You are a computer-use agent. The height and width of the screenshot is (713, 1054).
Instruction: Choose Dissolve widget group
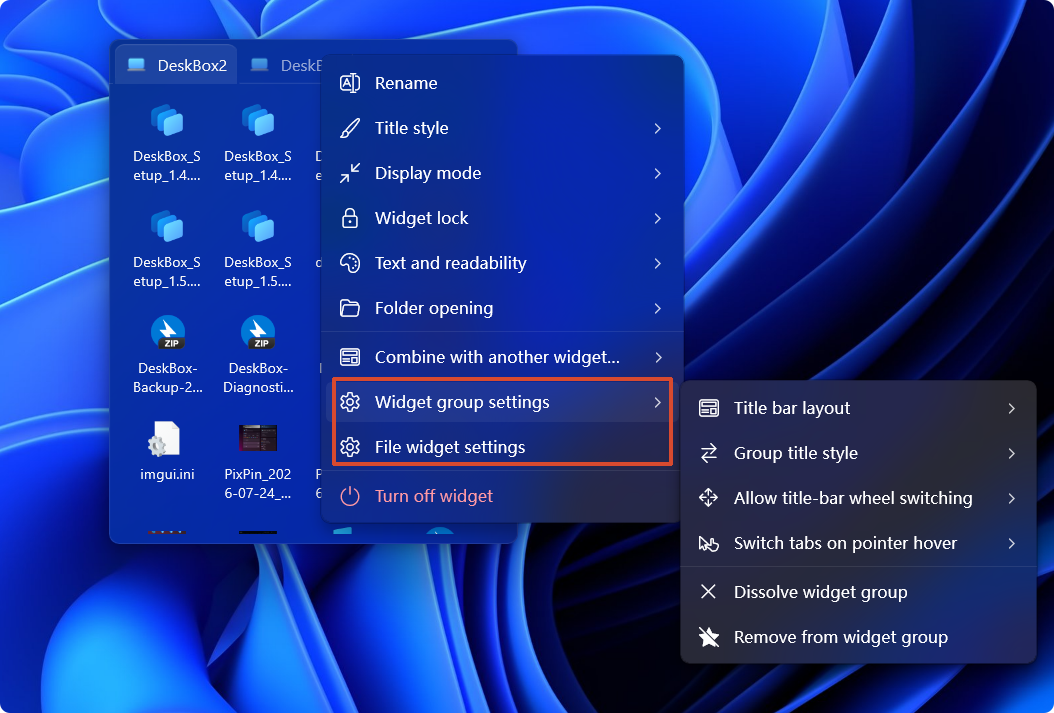(x=858, y=591)
